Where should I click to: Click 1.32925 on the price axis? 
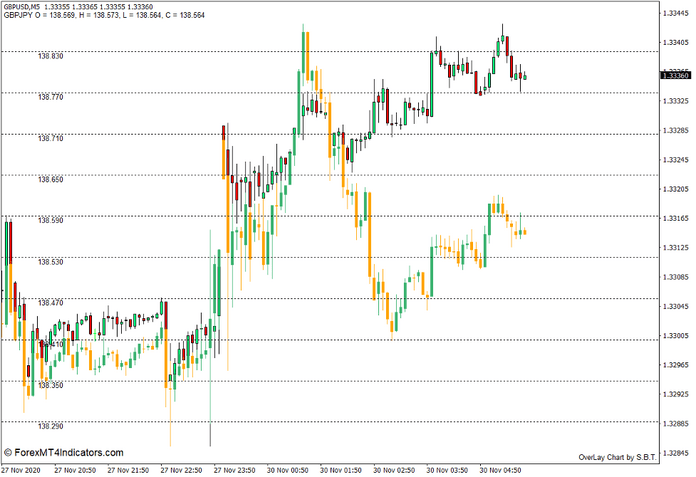(x=676, y=393)
